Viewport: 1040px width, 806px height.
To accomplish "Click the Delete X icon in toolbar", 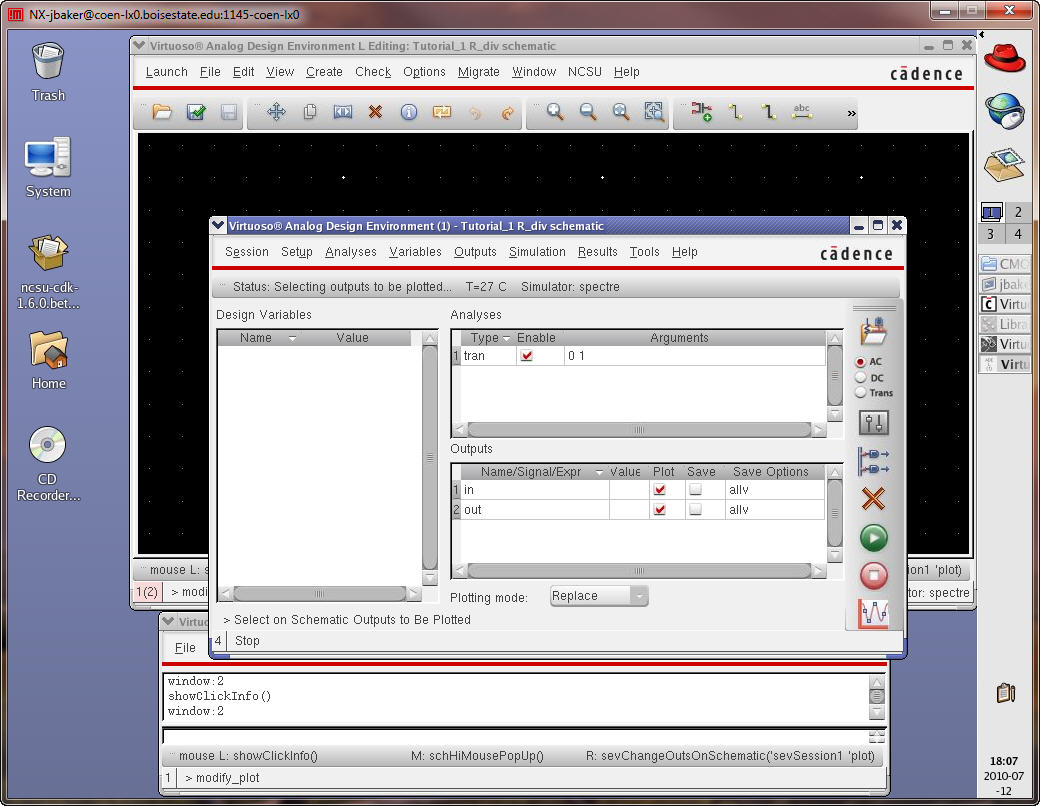I will coord(375,112).
